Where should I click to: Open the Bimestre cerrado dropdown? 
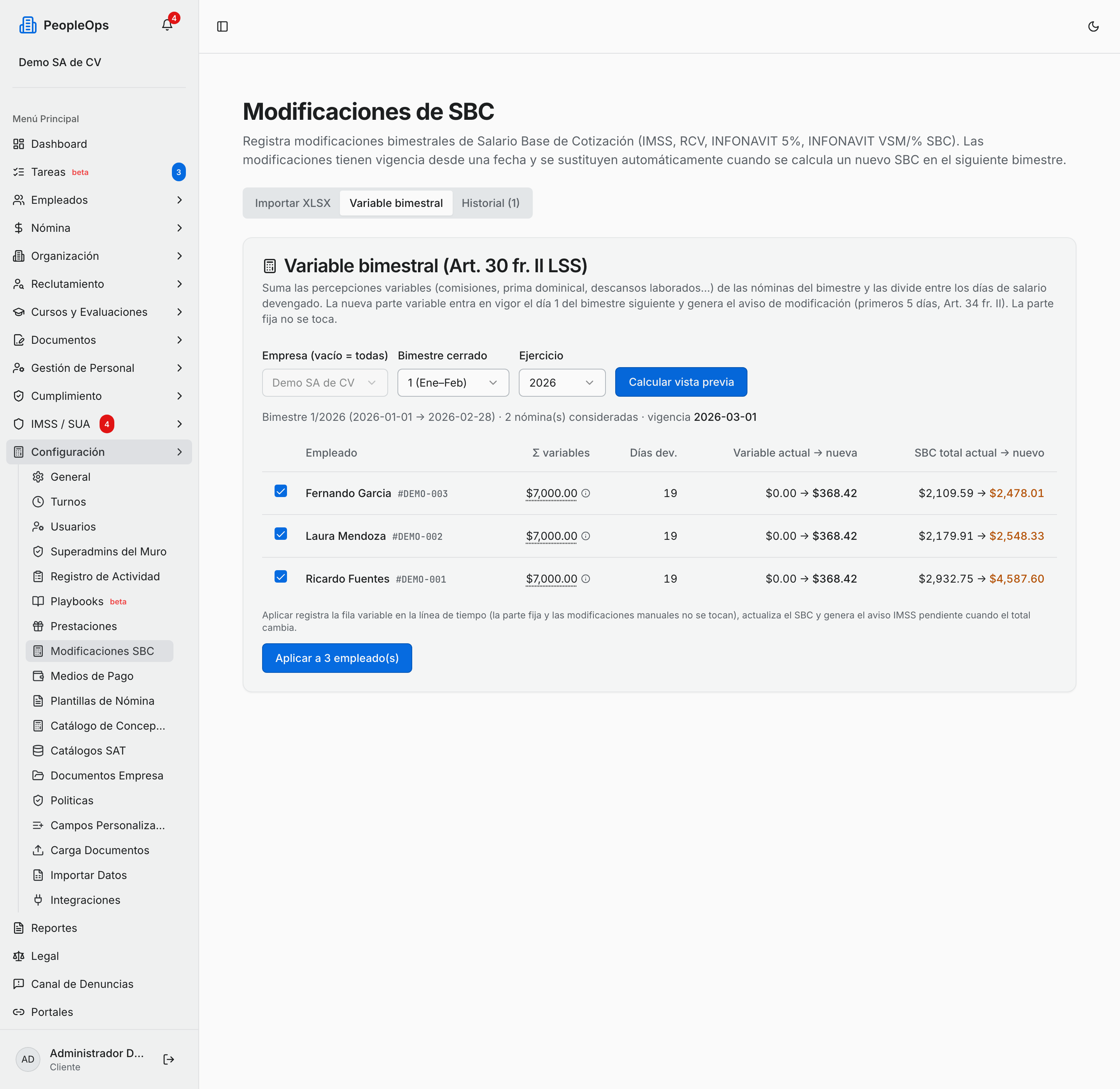453,383
